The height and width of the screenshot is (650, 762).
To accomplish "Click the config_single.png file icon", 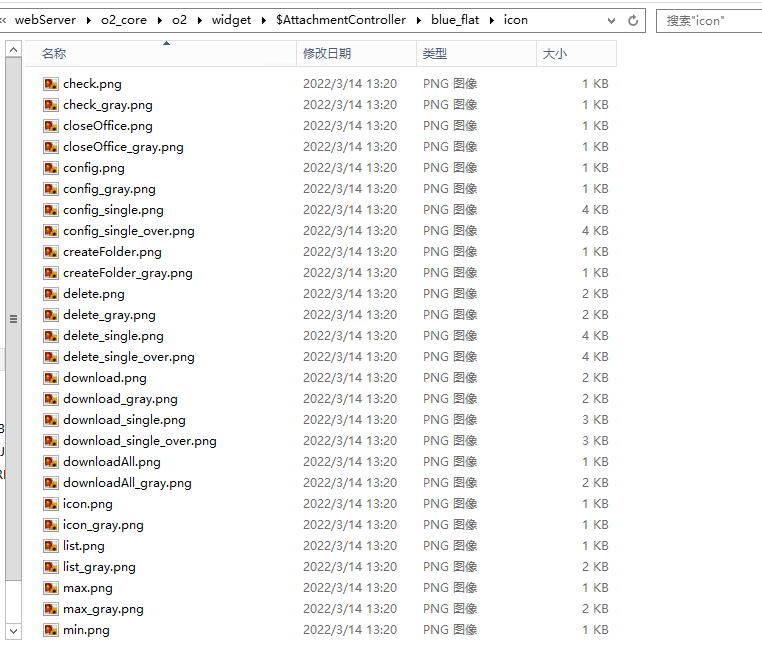I will point(51,210).
